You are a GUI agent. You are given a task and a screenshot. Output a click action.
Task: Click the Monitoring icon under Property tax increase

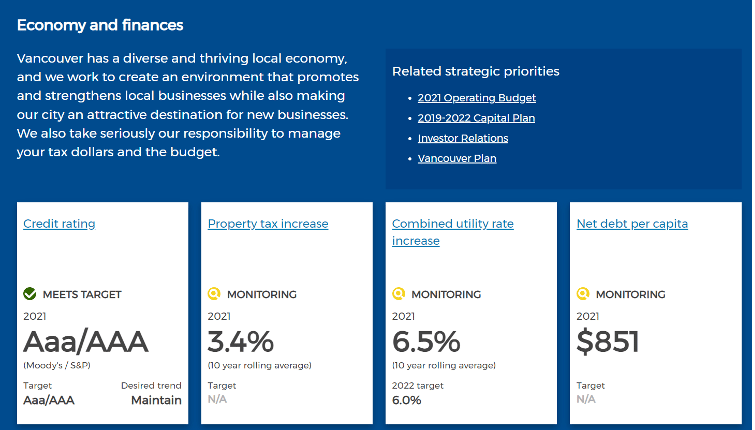pos(213,294)
